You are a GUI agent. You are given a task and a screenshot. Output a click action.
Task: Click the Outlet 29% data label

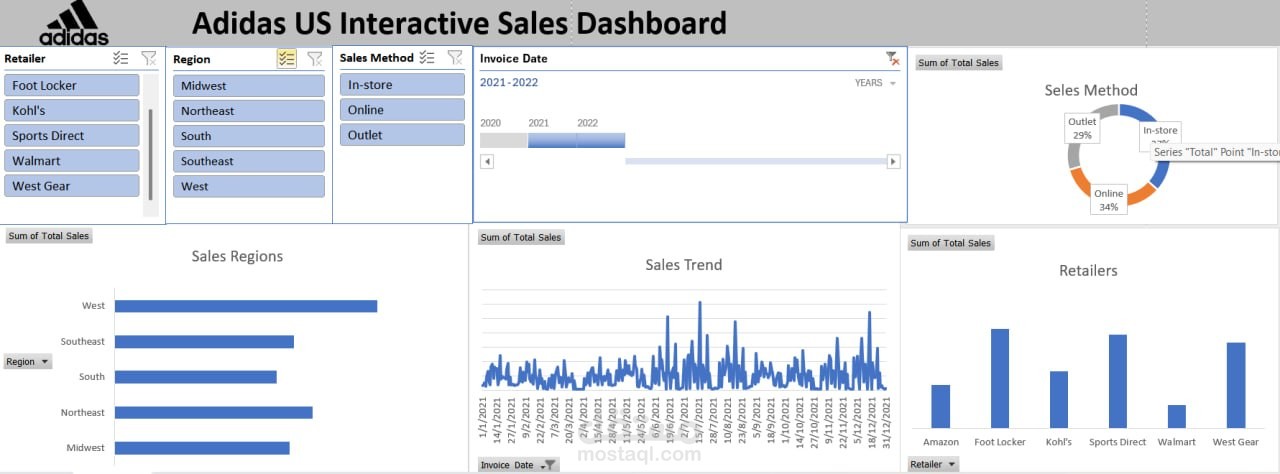1082,128
